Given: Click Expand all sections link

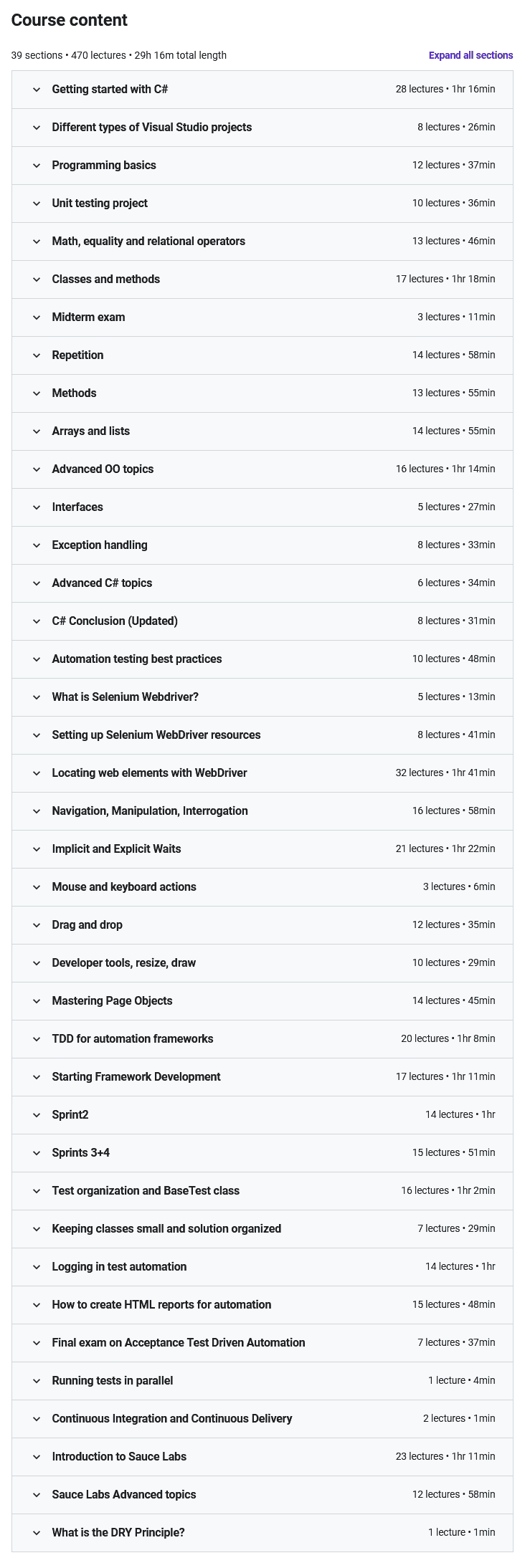Looking at the screenshot, I should pyautogui.click(x=470, y=55).
